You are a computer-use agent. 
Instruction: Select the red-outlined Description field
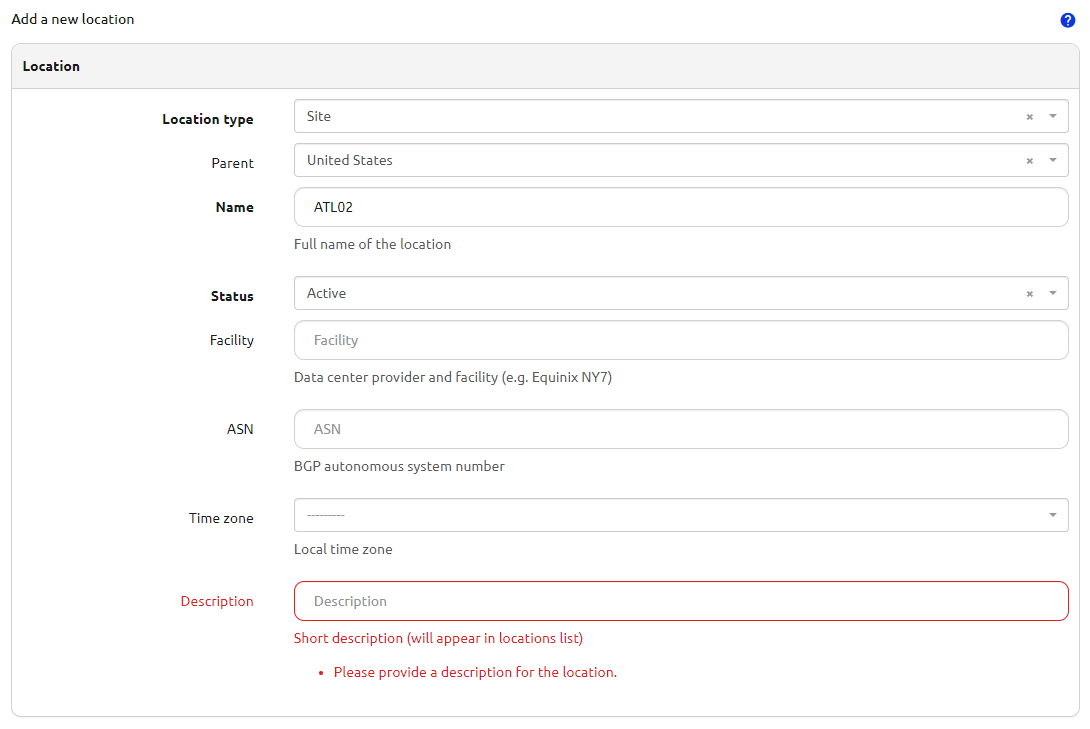(x=680, y=601)
